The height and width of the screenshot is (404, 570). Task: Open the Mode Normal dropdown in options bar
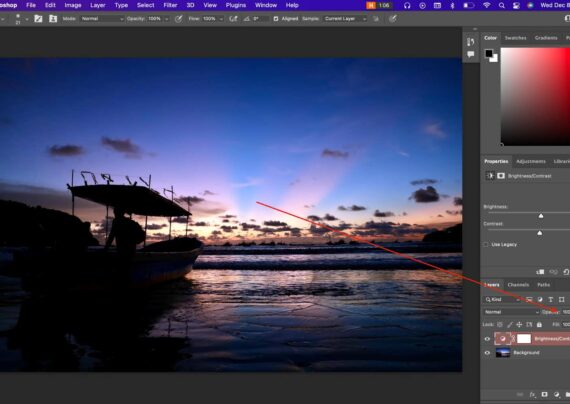click(102, 19)
